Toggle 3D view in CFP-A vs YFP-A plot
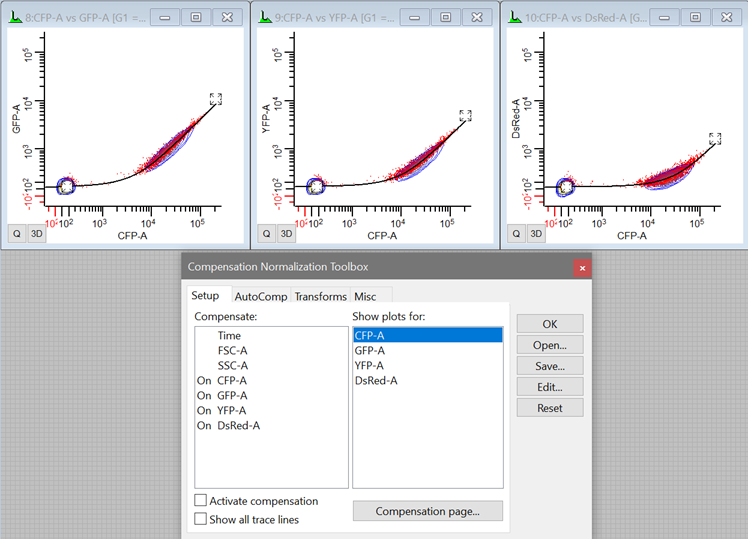 coord(286,233)
